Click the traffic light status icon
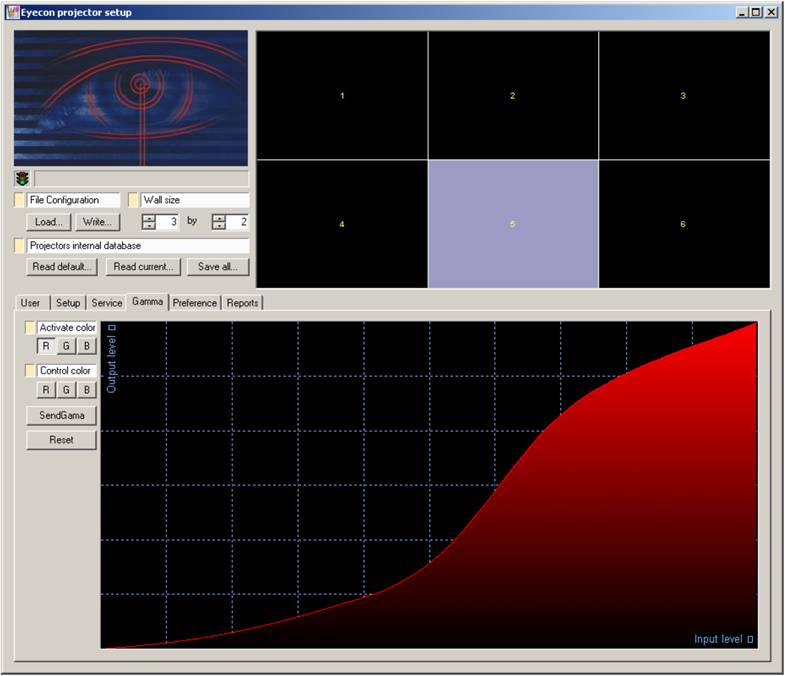 (x=22, y=178)
